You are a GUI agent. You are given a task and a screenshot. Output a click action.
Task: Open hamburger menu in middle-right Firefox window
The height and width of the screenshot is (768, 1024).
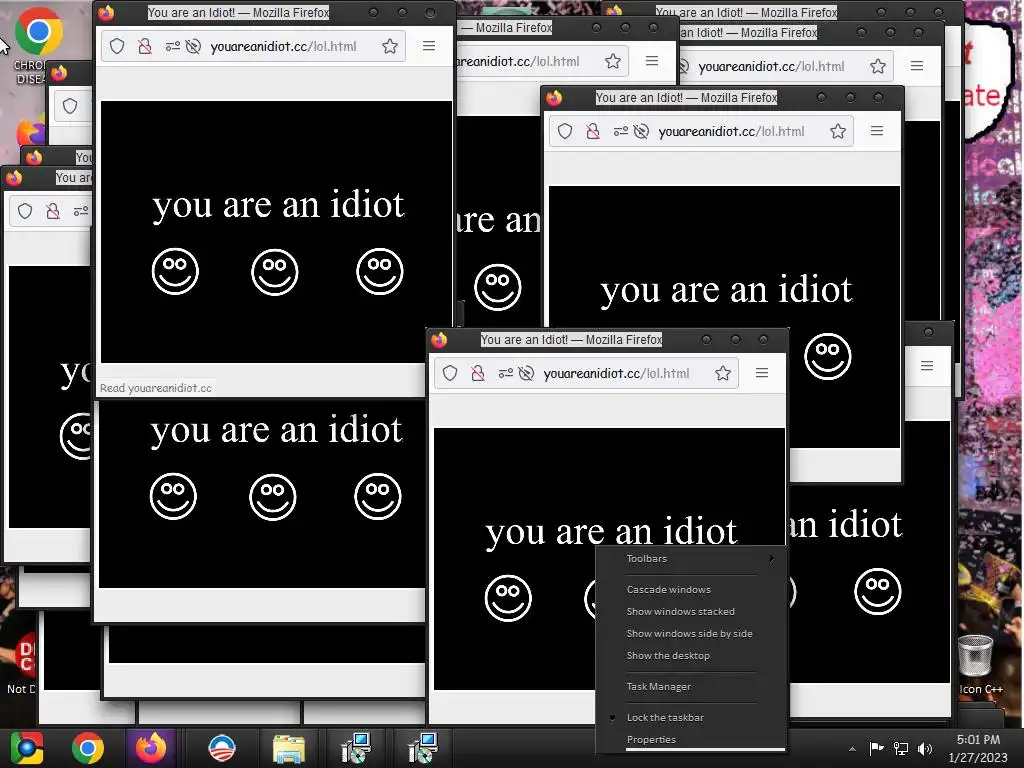pyautogui.click(x=877, y=131)
